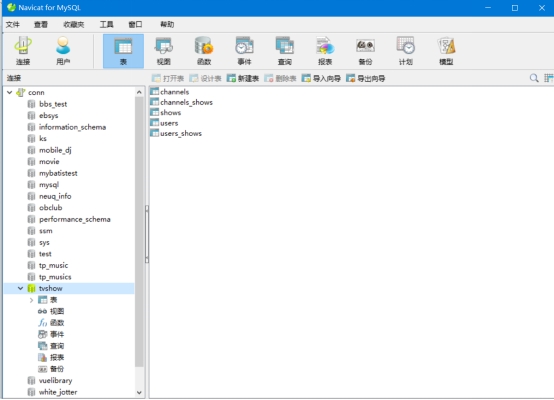Select the 报表 (Report) toolbar icon
The height and width of the screenshot is (400, 554).
[325, 51]
